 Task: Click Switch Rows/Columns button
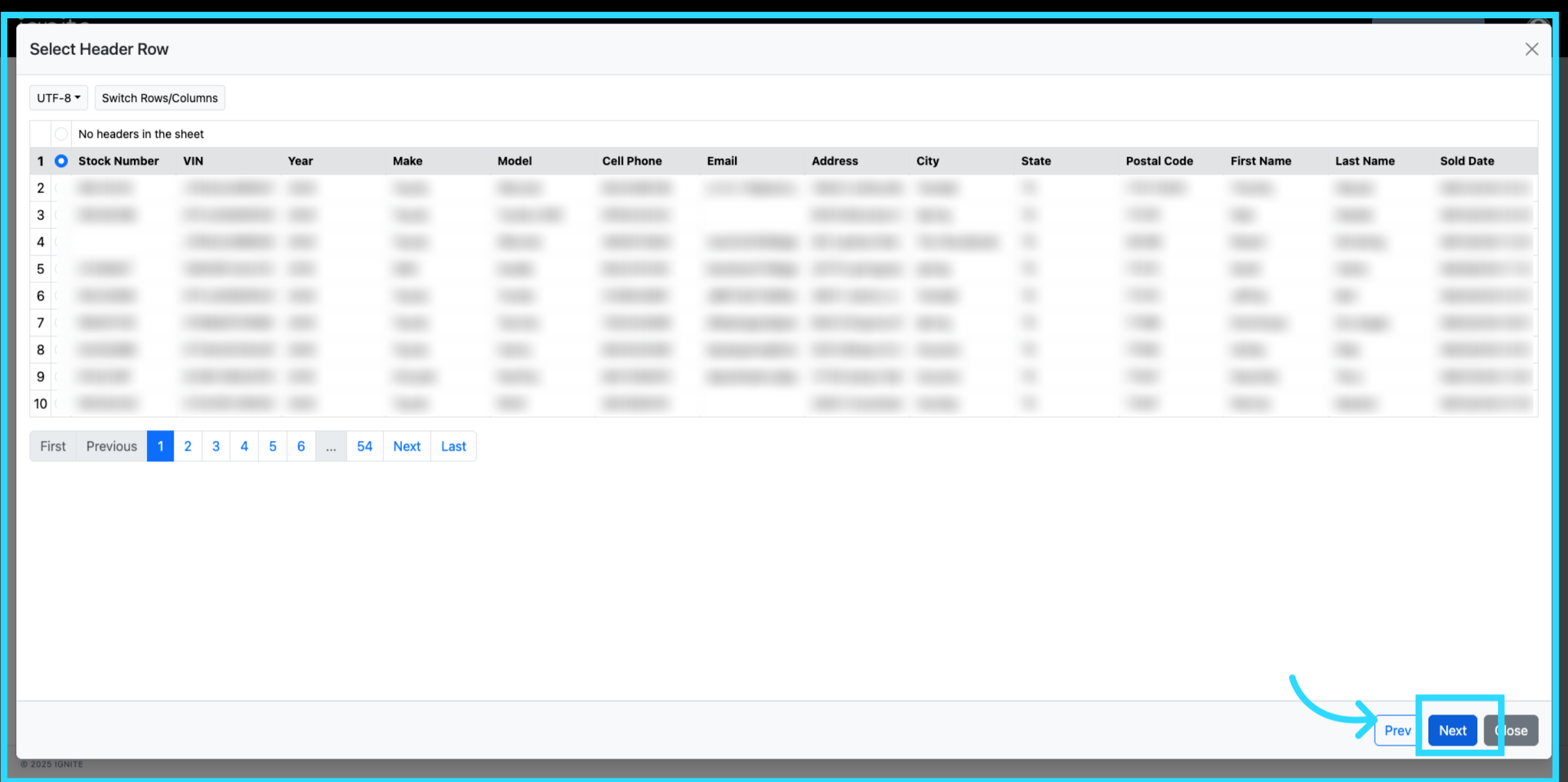tap(159, 98)
